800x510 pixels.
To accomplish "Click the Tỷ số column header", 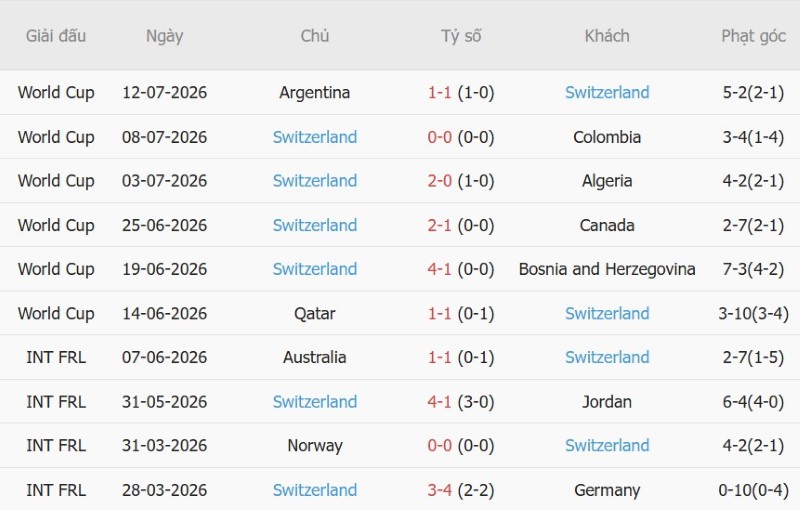I will pyautogui.click(x=461, y=36).
